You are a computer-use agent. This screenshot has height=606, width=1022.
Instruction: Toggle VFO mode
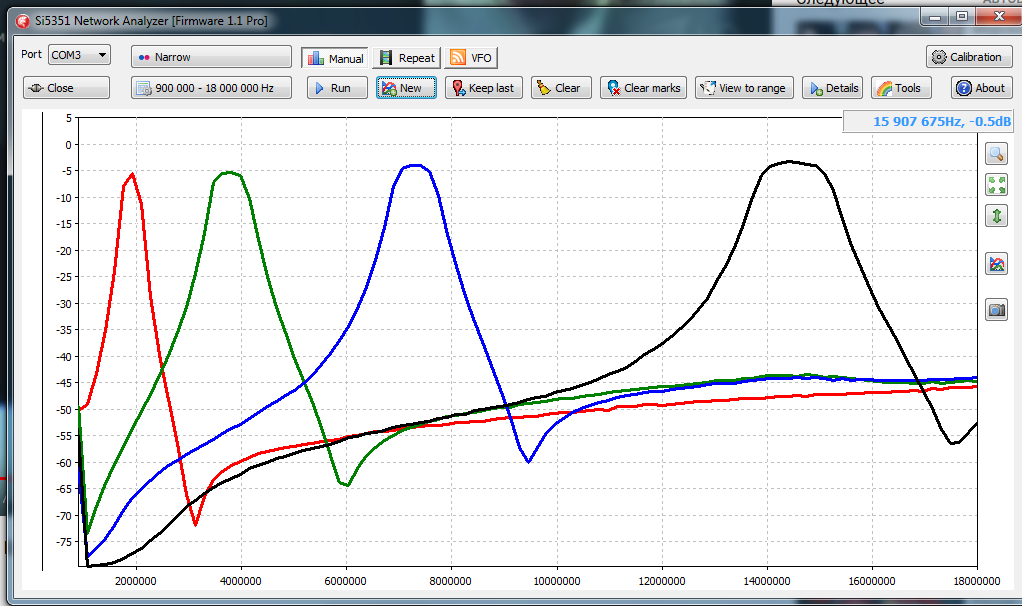471,58
